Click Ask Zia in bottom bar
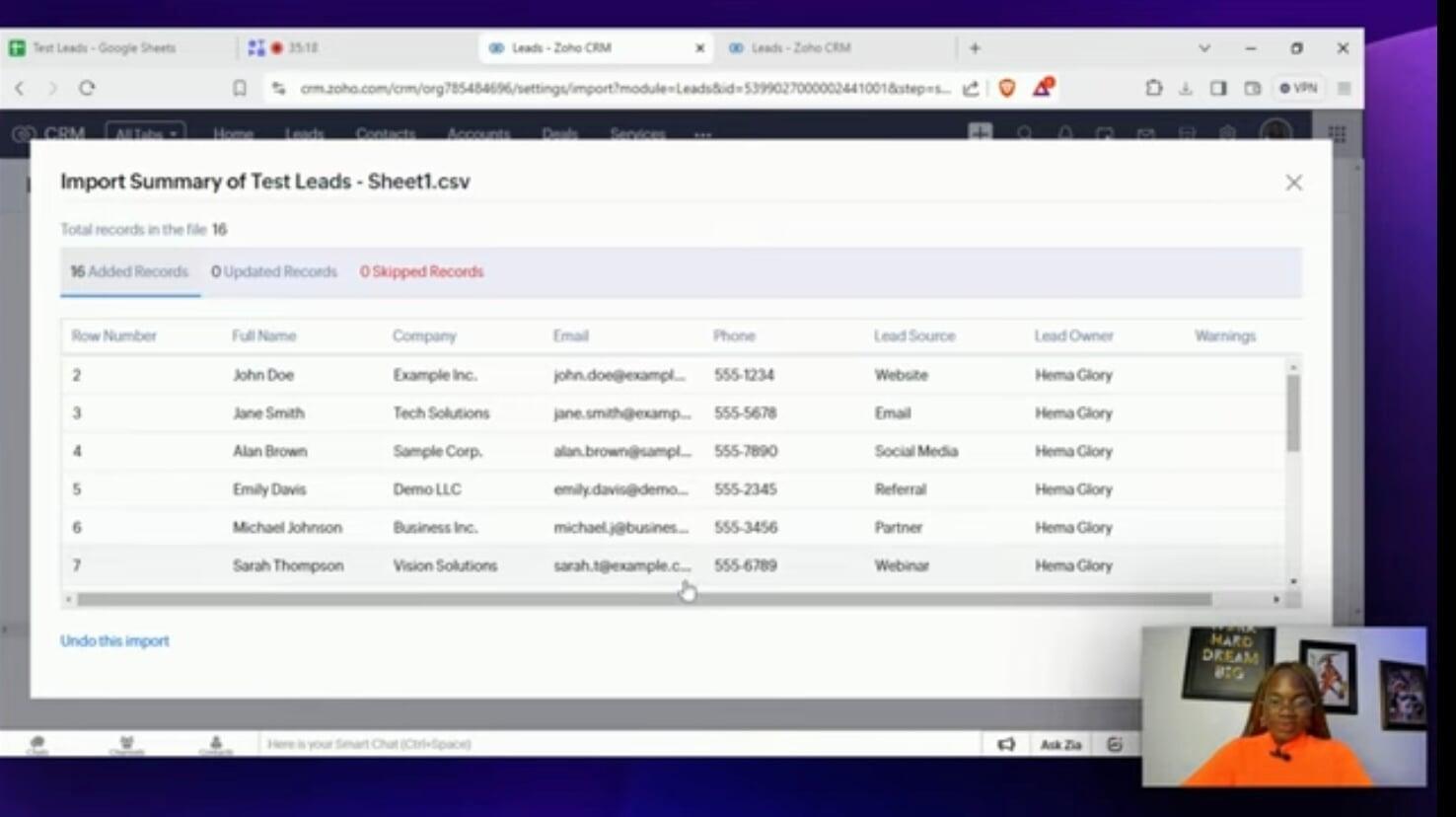 point(1060,745)
